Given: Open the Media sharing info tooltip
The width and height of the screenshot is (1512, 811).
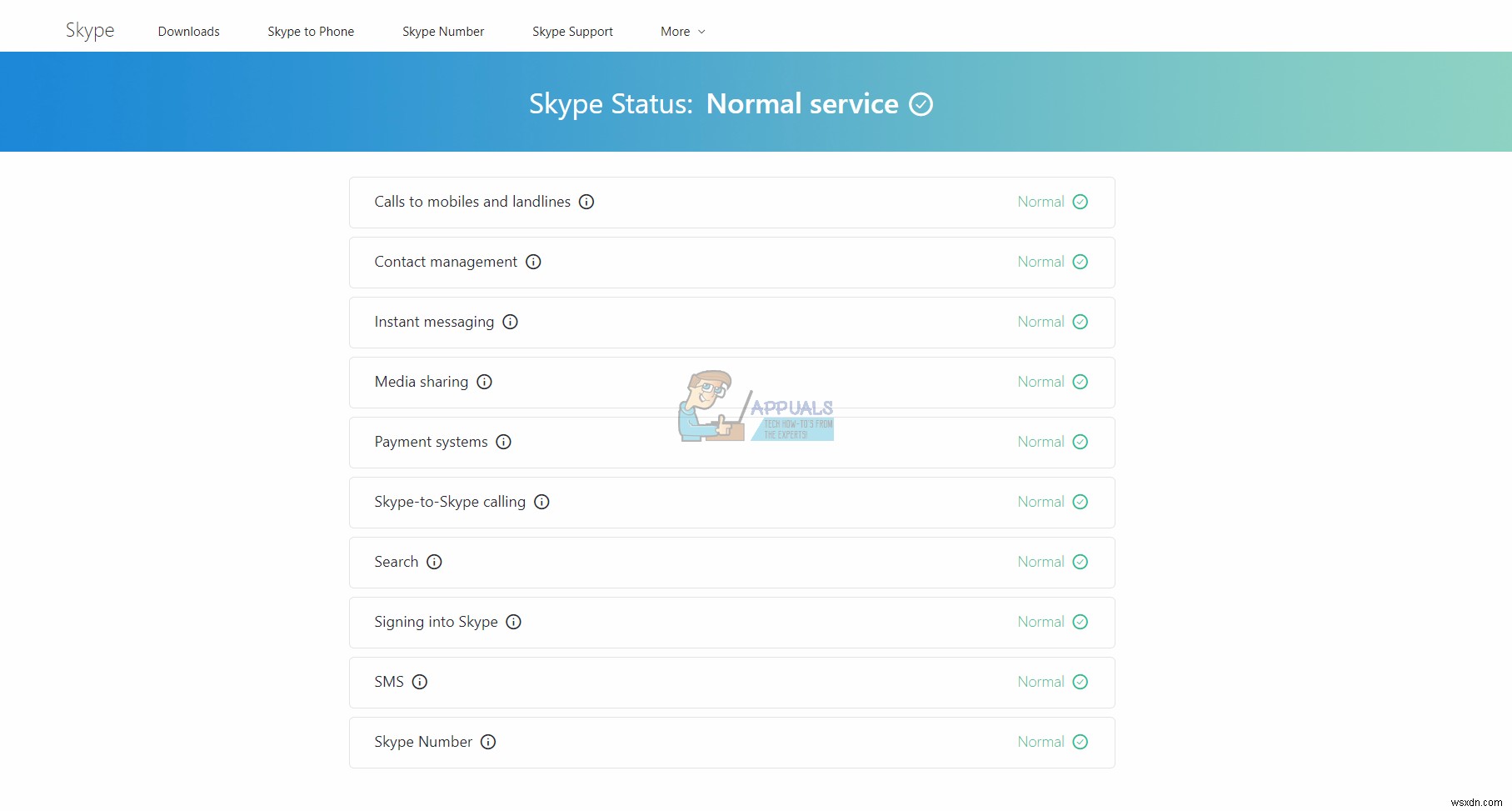Looking at the screenshot, I should click(484, 382).
